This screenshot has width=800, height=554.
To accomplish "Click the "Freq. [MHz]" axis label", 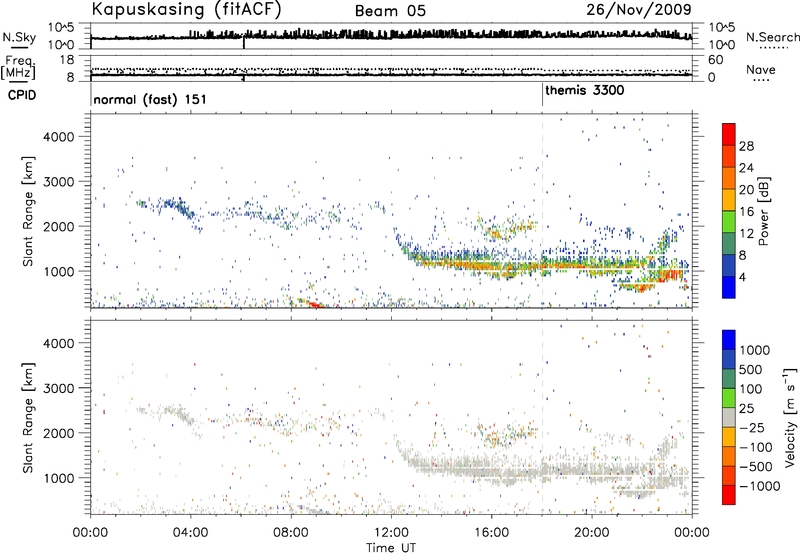I will pyautogui.click(x=19, y=67).
